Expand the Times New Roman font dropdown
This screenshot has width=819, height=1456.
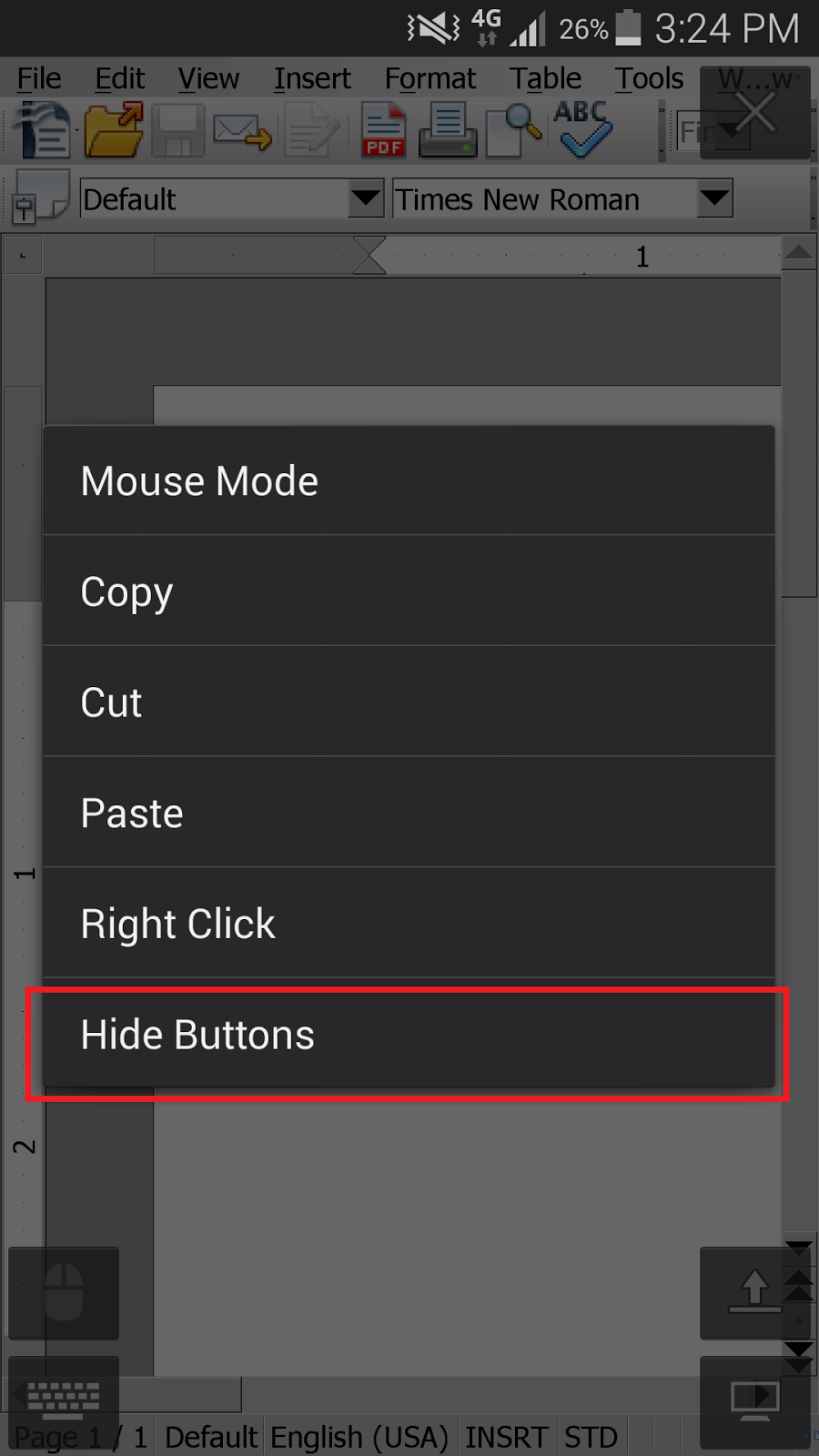pos(714,197)
